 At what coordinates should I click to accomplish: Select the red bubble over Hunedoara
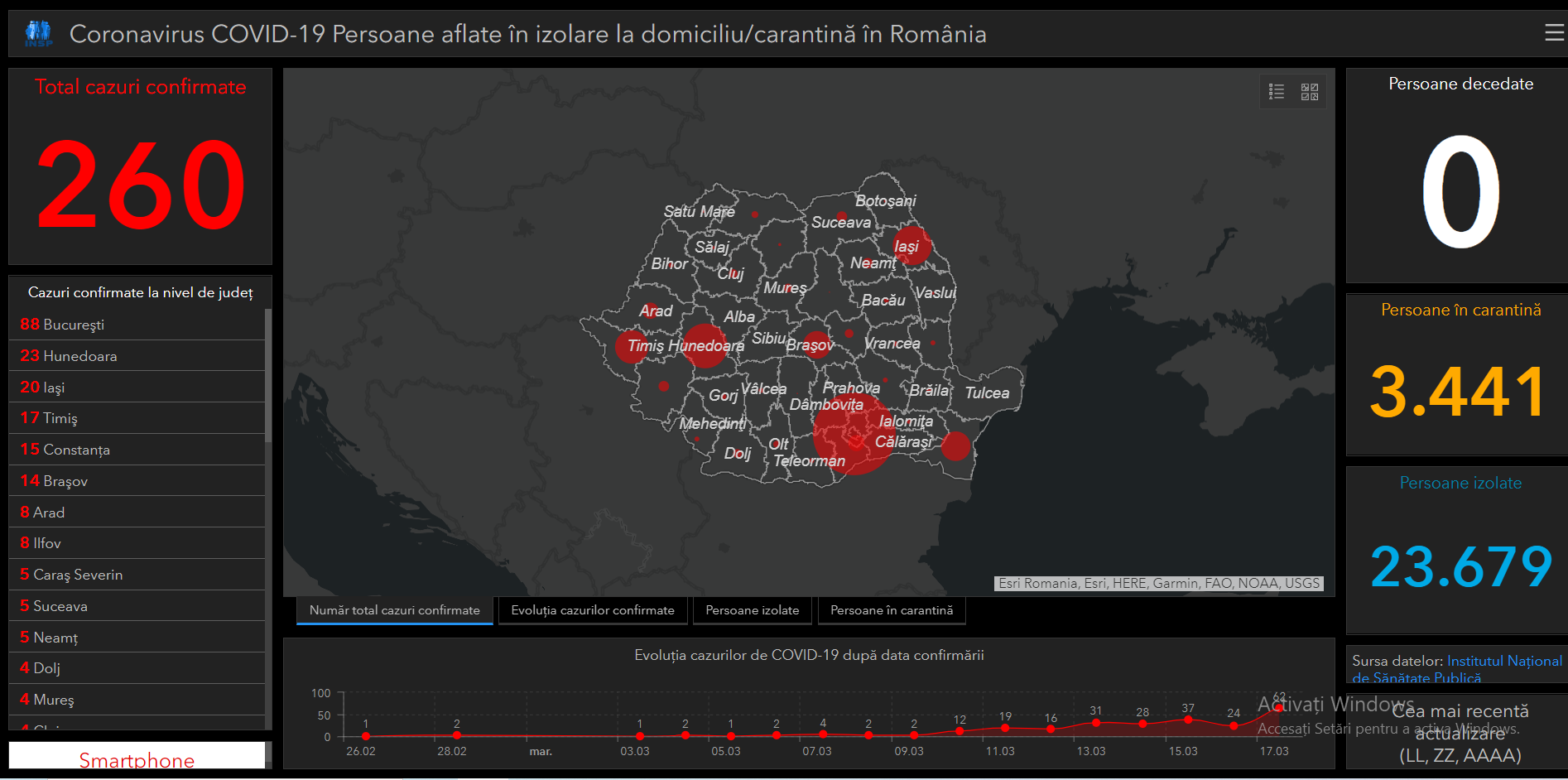[x=705, y=346]
